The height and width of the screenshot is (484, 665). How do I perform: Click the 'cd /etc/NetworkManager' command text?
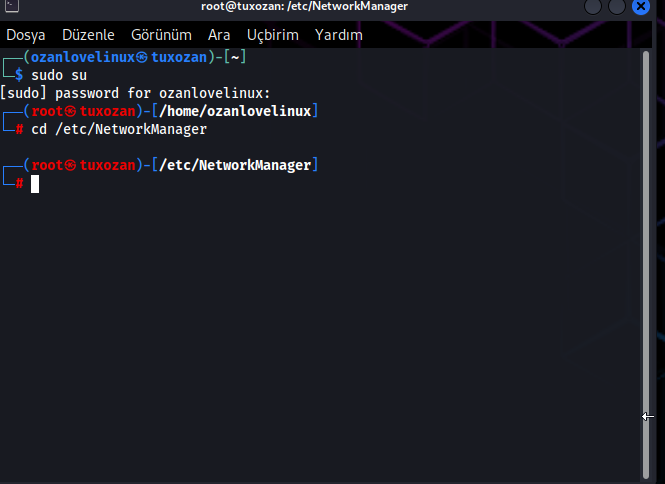pyautogui.click(x=119, y=129)
